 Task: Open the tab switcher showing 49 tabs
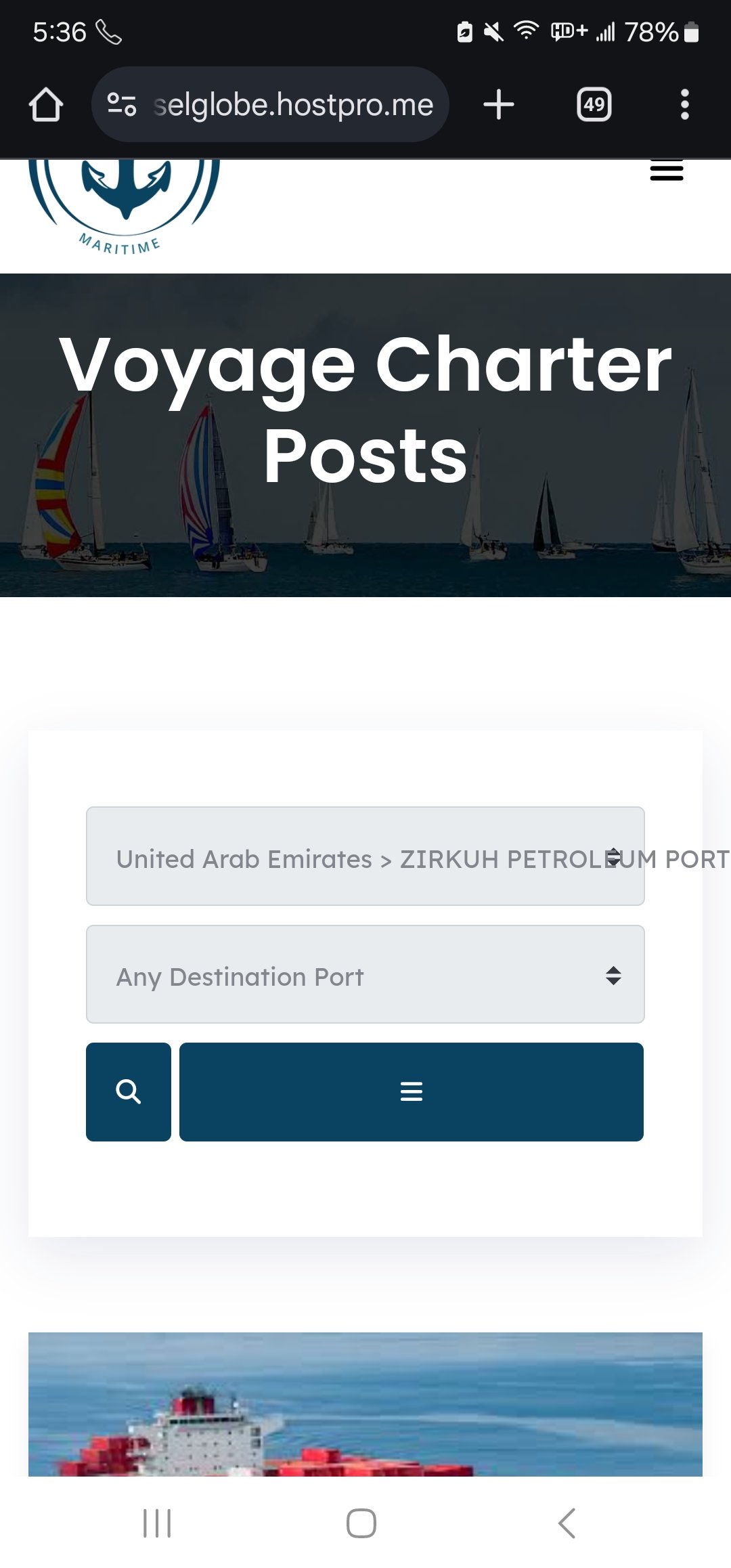pos(594,105)
